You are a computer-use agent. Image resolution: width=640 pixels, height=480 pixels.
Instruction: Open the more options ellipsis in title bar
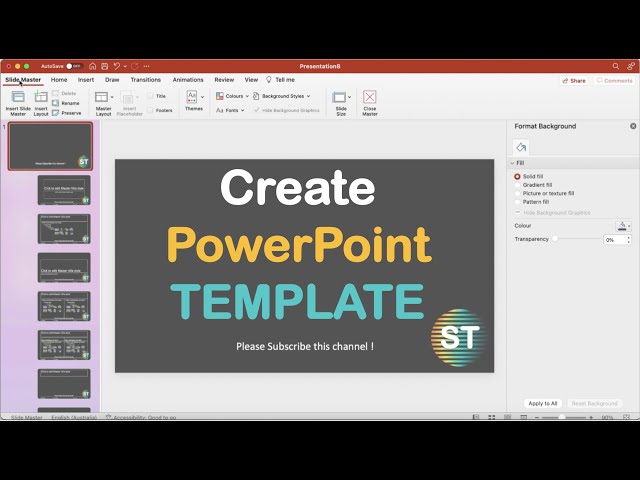(147, 66)
